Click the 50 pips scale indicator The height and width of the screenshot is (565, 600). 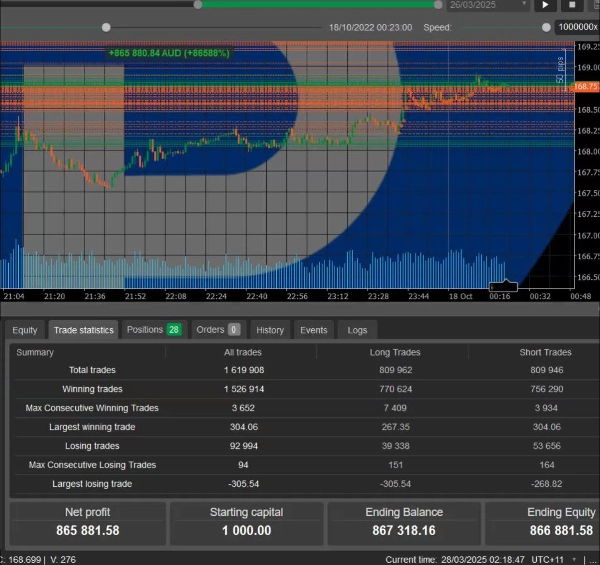click(x=560, y=70)
